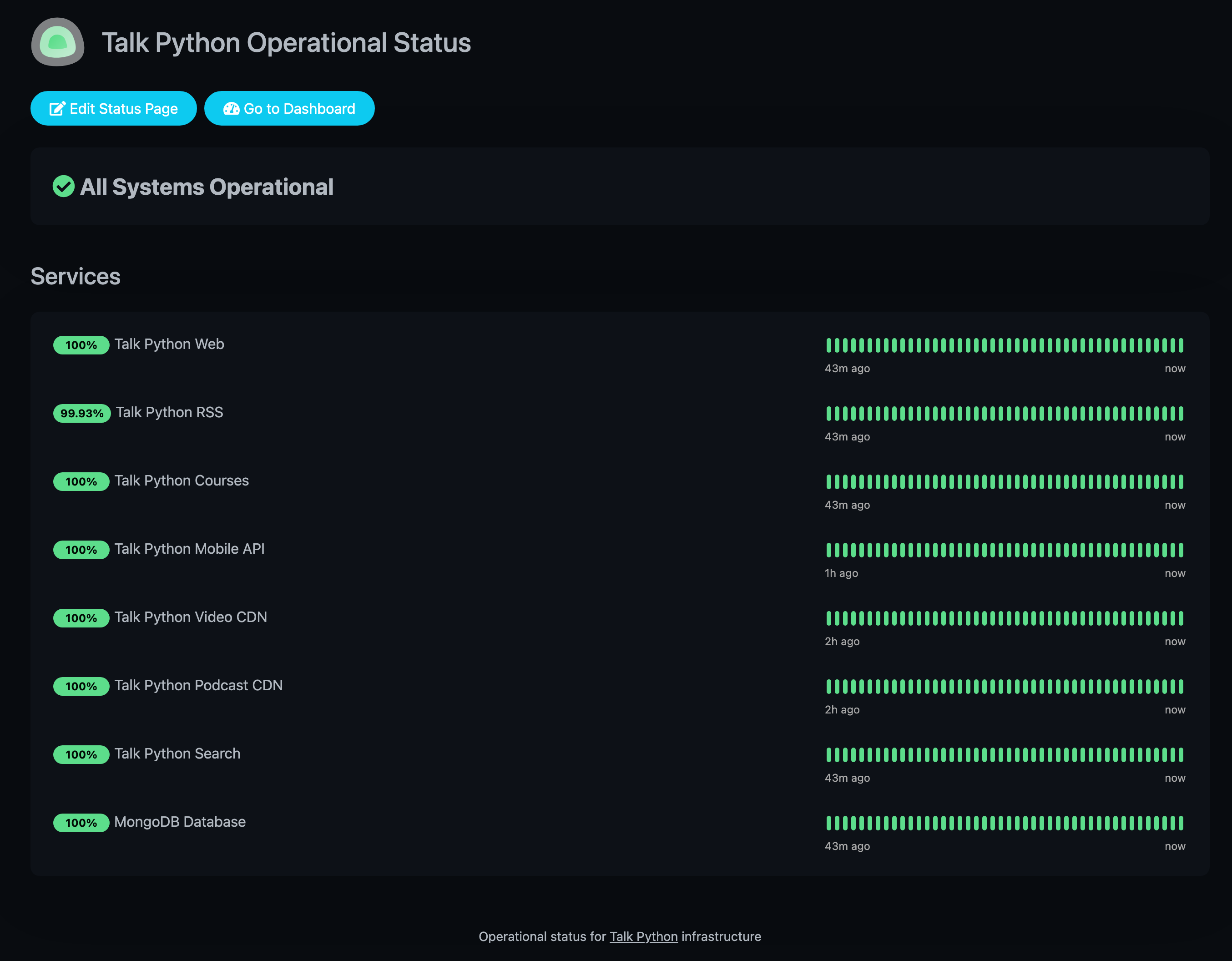Viewport: 1232px width, 961px height.
Task: Select the Talk Python Podcast CDN service name
Action: (198, 686)
